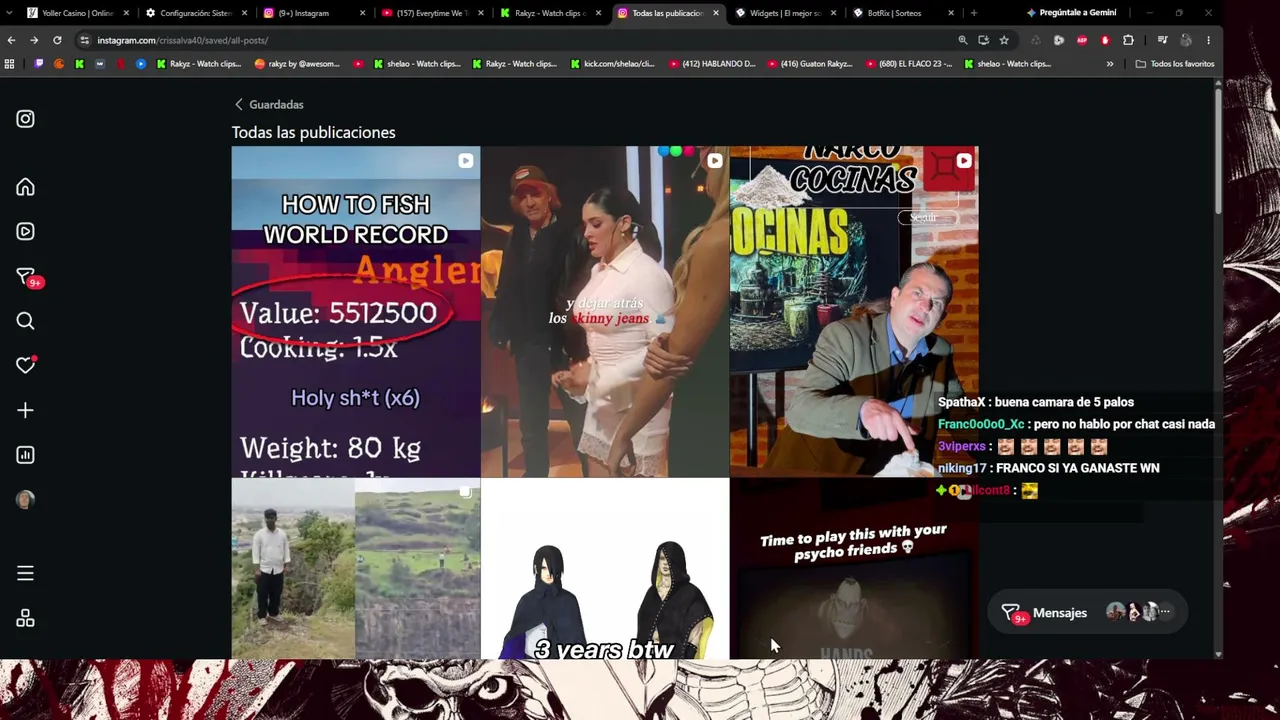Close the BotRix Sorteos tab

click(952, 13)
